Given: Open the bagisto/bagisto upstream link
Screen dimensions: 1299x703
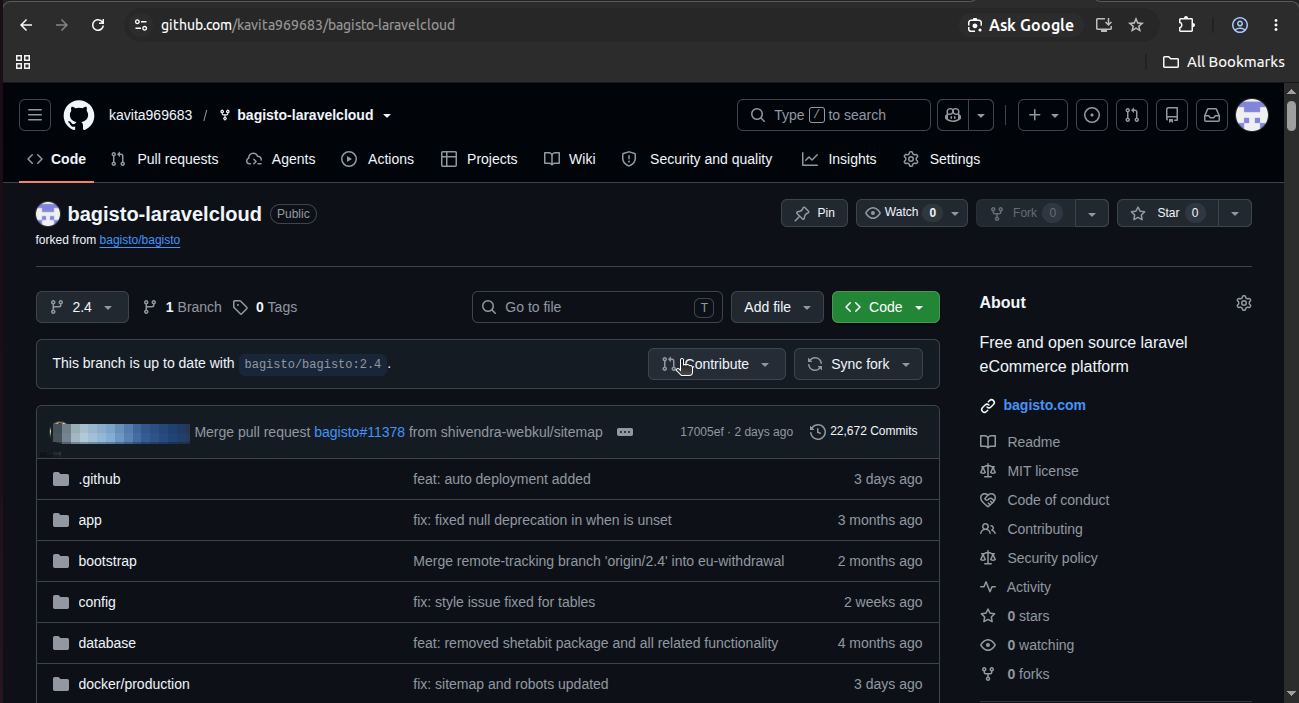Looking at the screenshot, I should pyautogui.click(x=140, y=240).
